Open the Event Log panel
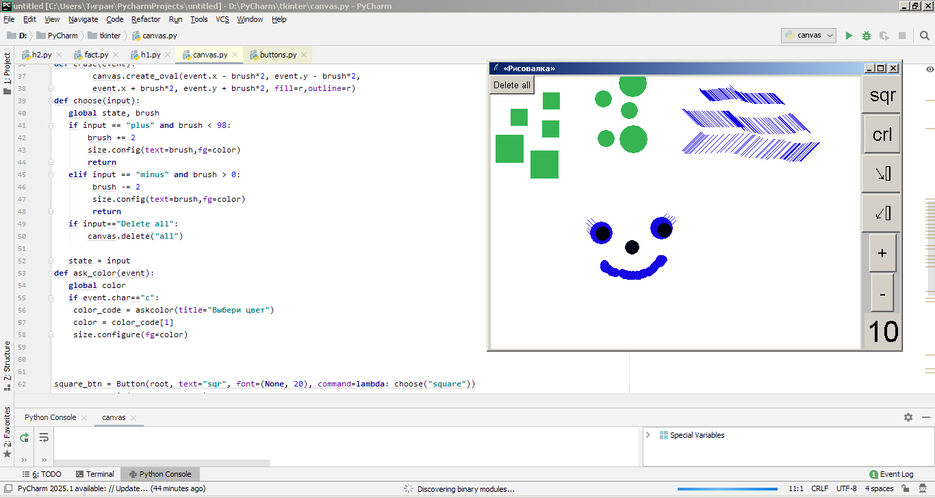The image size is (935, 498). (x=891, y=474)
